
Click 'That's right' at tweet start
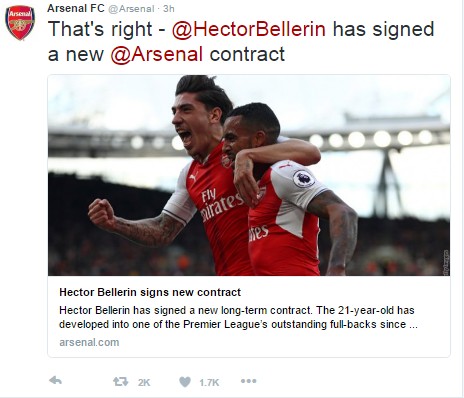point(100,30)
